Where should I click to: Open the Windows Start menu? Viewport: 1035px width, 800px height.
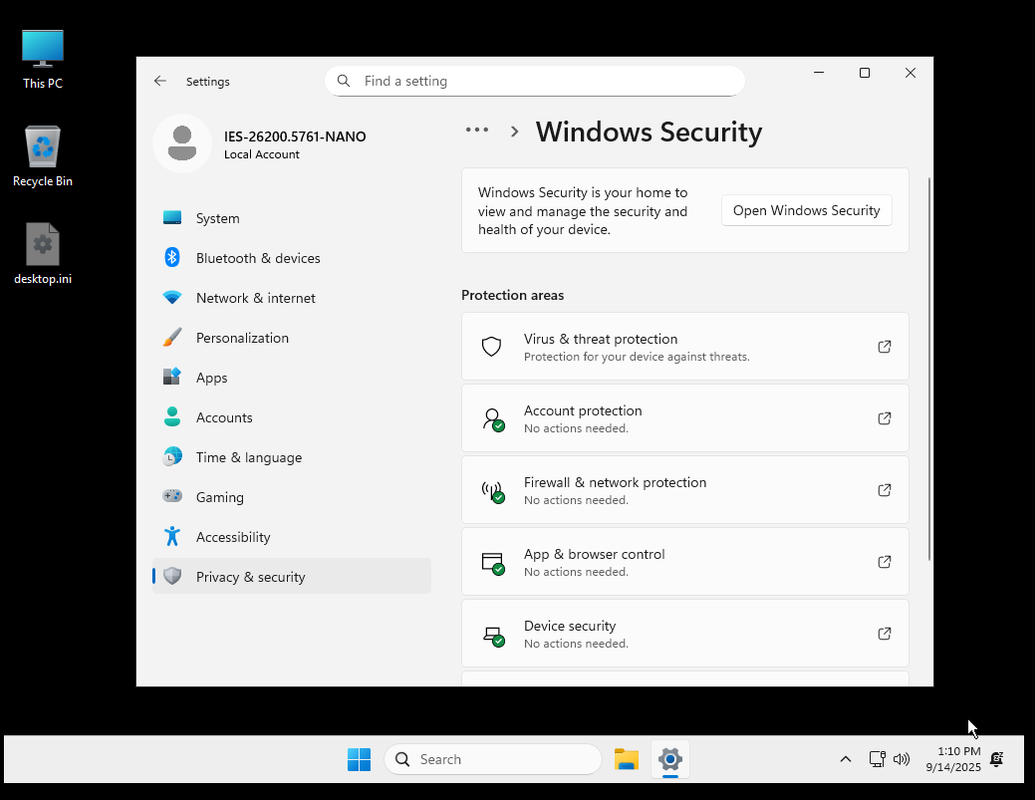359,759
